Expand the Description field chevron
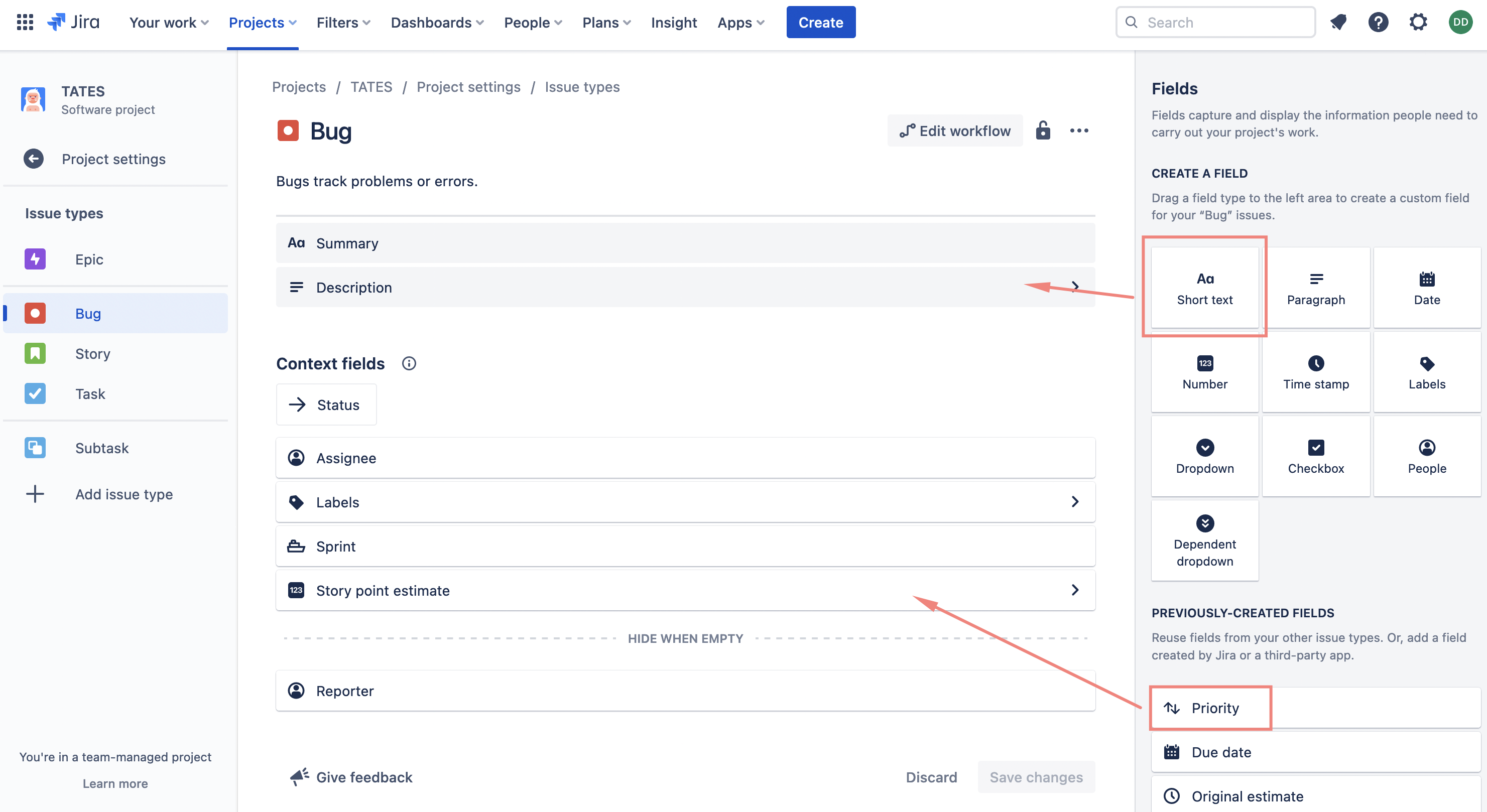The image size is (1487, 812). [x=1075, y=287]
